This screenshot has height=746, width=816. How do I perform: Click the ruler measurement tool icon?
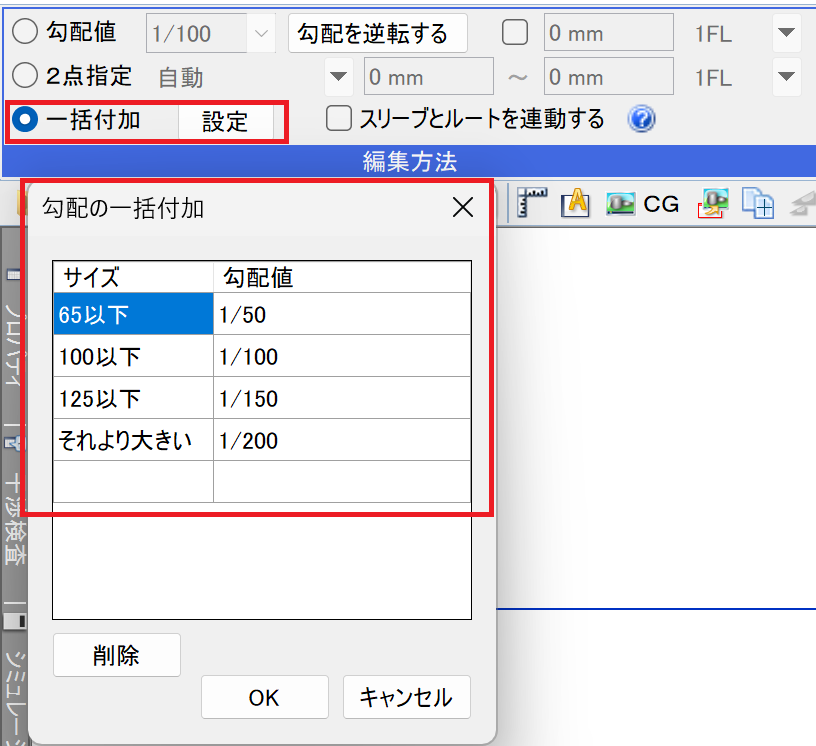[531, 204]
